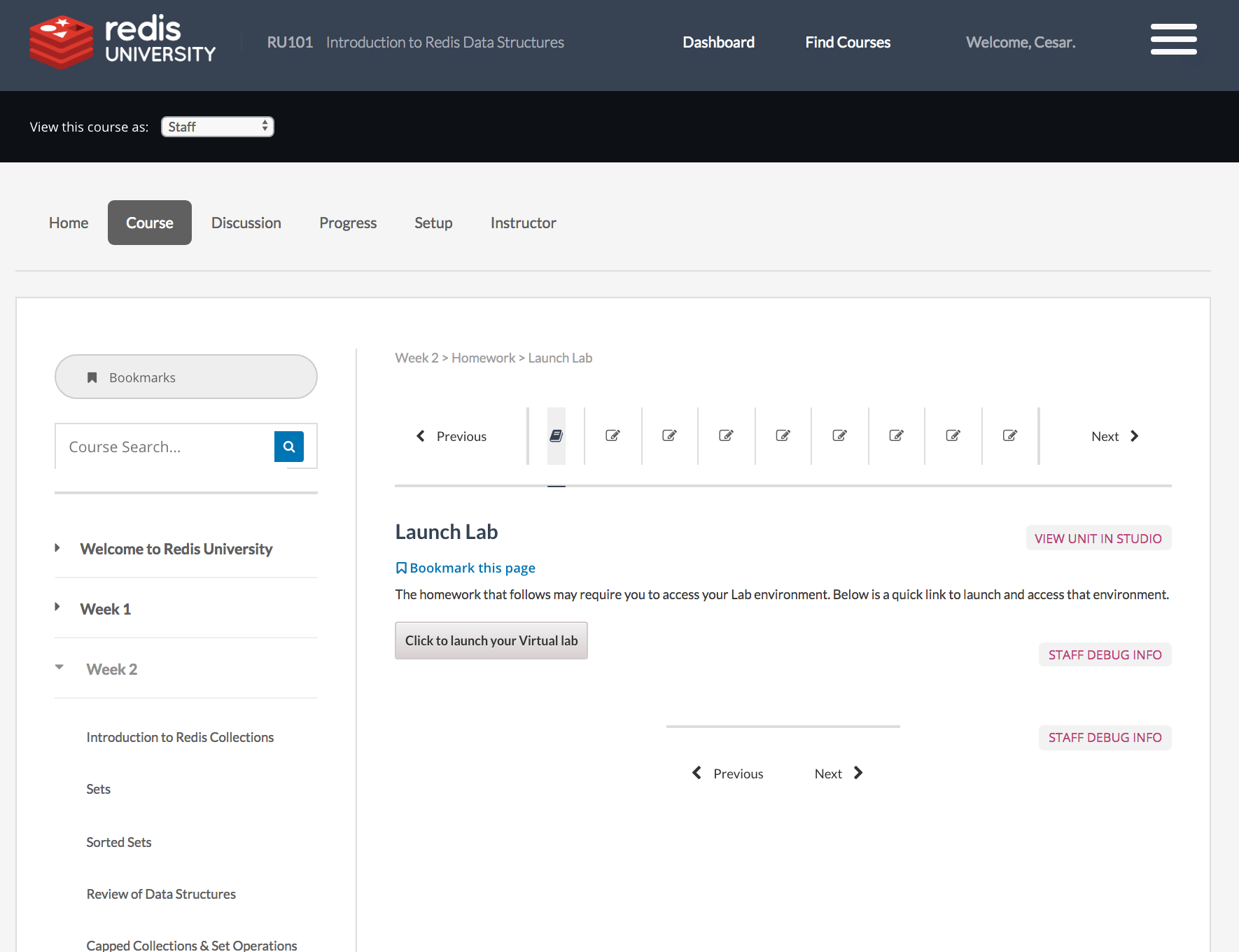Click in the Course Search input field
Screen dimensions: 1239x952
click(x=164, y=447)
